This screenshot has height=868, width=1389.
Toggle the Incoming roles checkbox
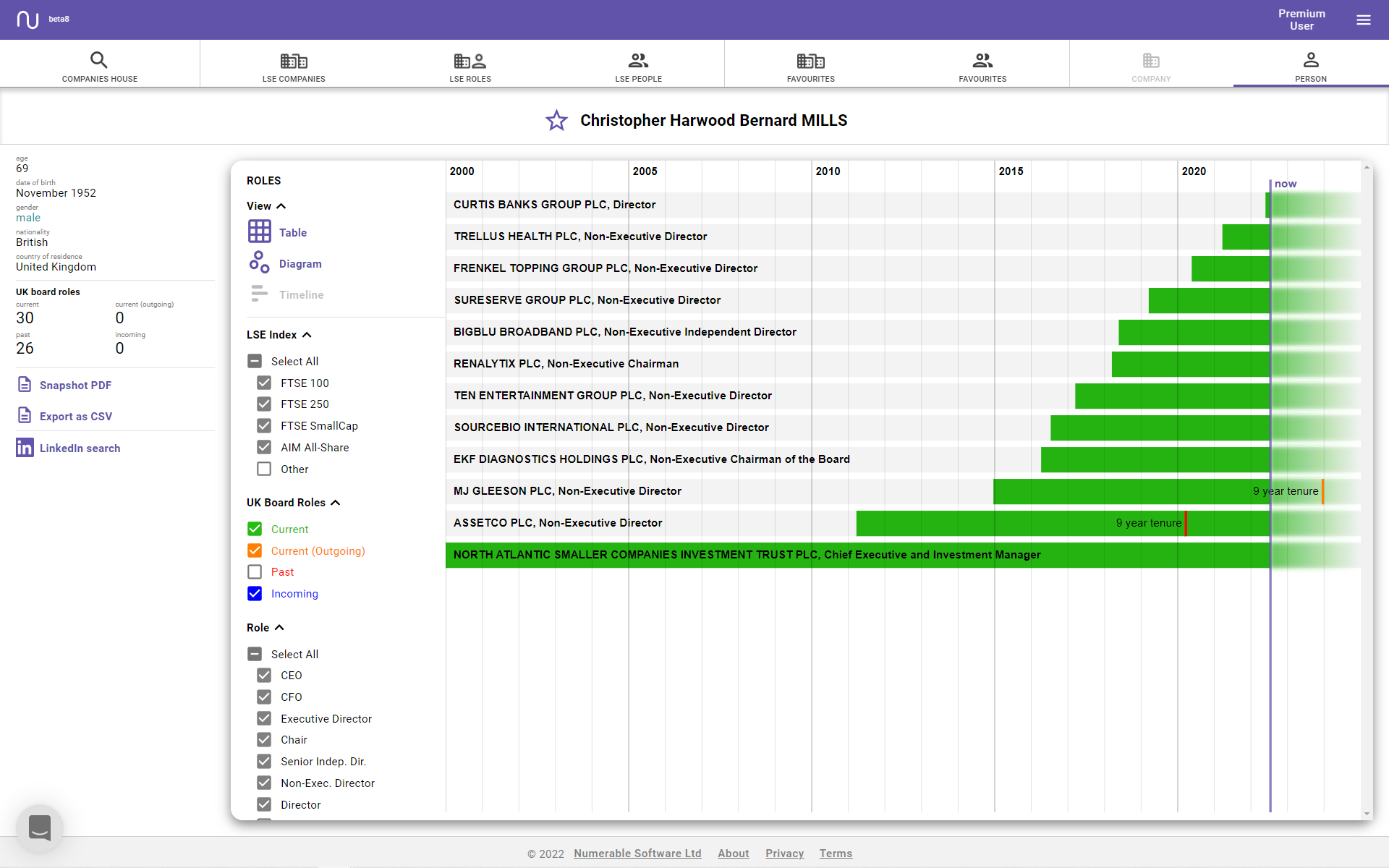coord(255,593)
